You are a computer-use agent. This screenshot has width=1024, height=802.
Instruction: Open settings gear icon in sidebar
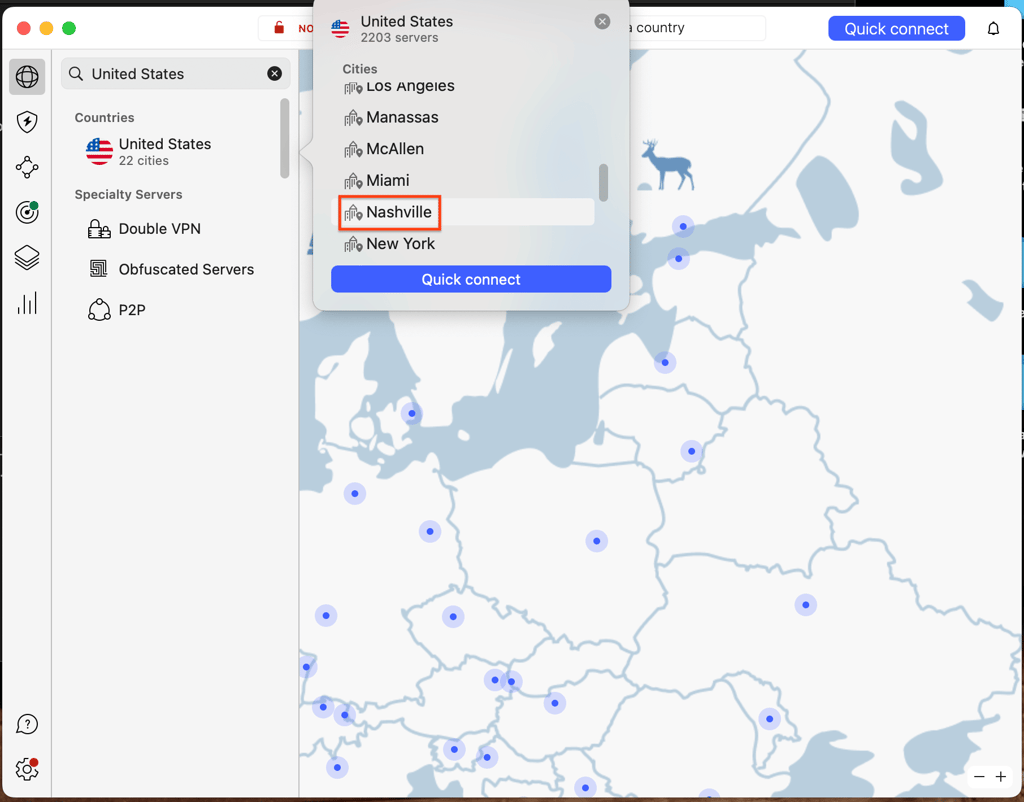coord(27,769)
